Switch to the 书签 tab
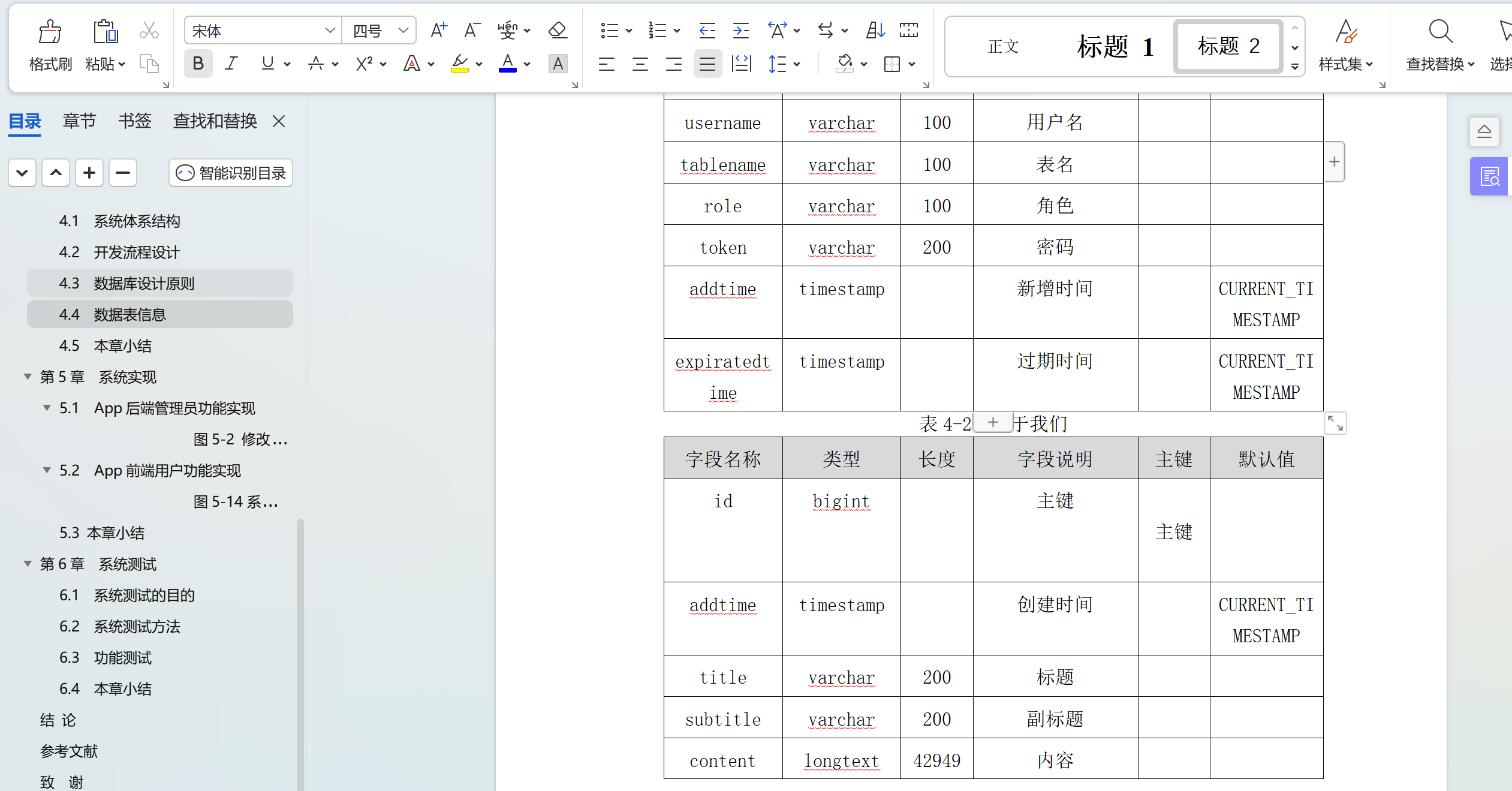This screenshot has width=1512, height=791. [134, 121]
